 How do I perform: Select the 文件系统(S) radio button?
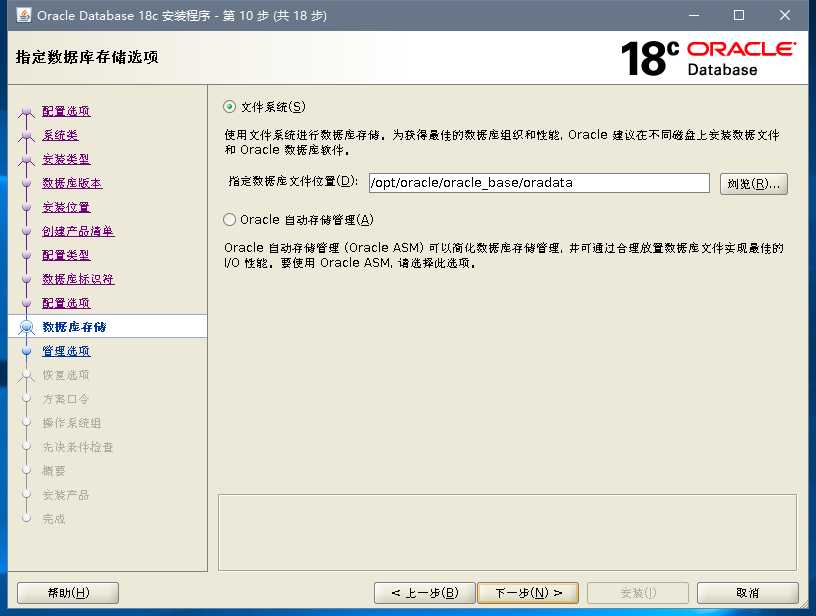pyautogui.click(x=230, y=107)
